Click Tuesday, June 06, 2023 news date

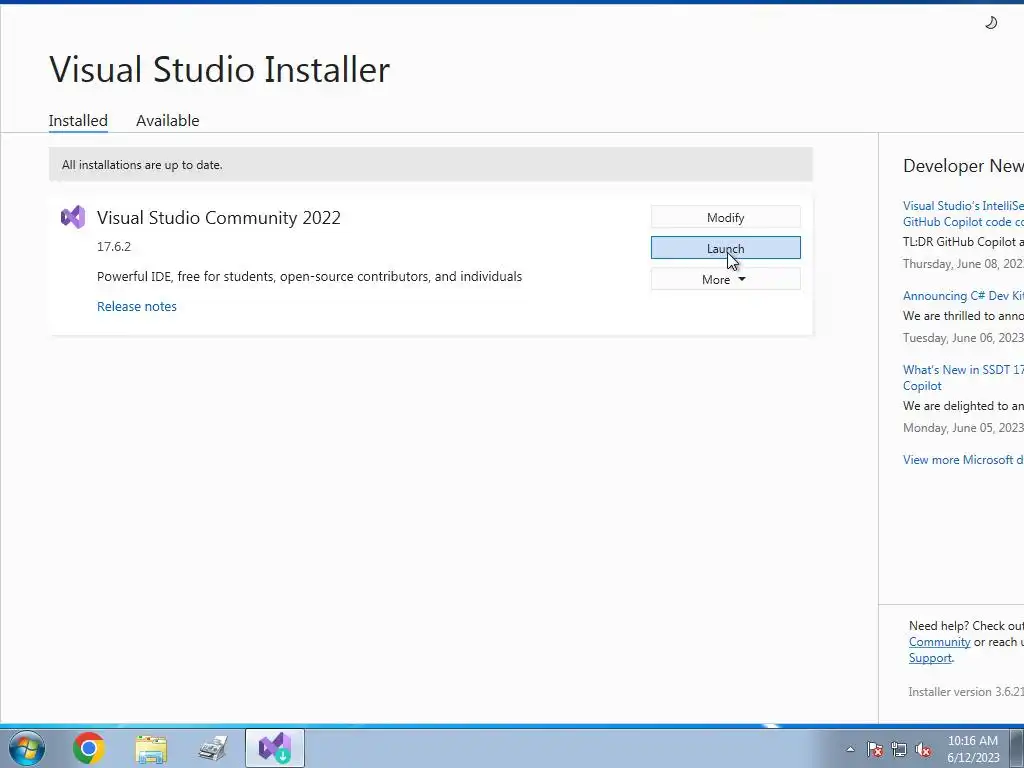point(963,338)
